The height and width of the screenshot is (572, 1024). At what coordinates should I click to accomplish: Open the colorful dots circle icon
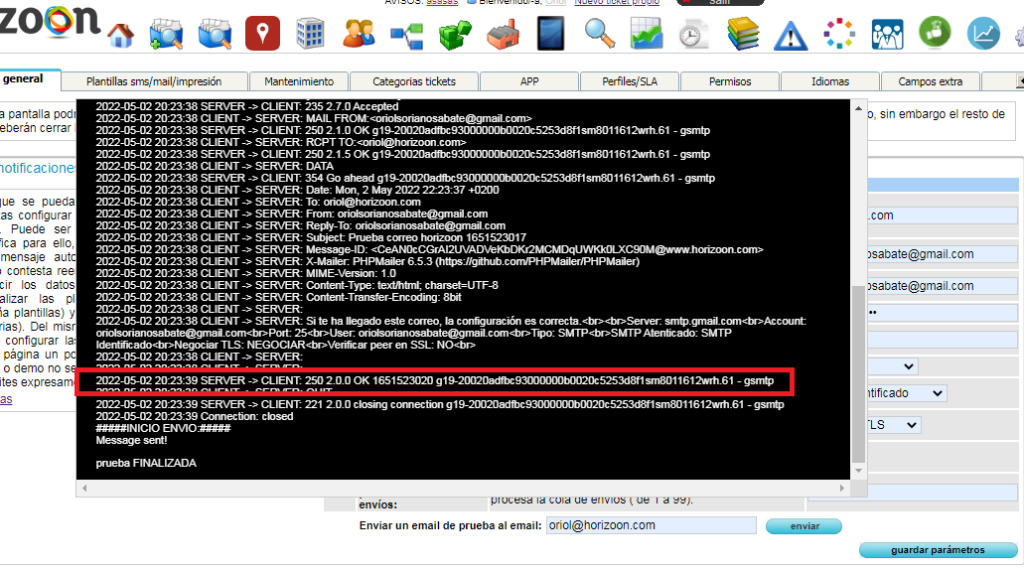tap(839, 33)
